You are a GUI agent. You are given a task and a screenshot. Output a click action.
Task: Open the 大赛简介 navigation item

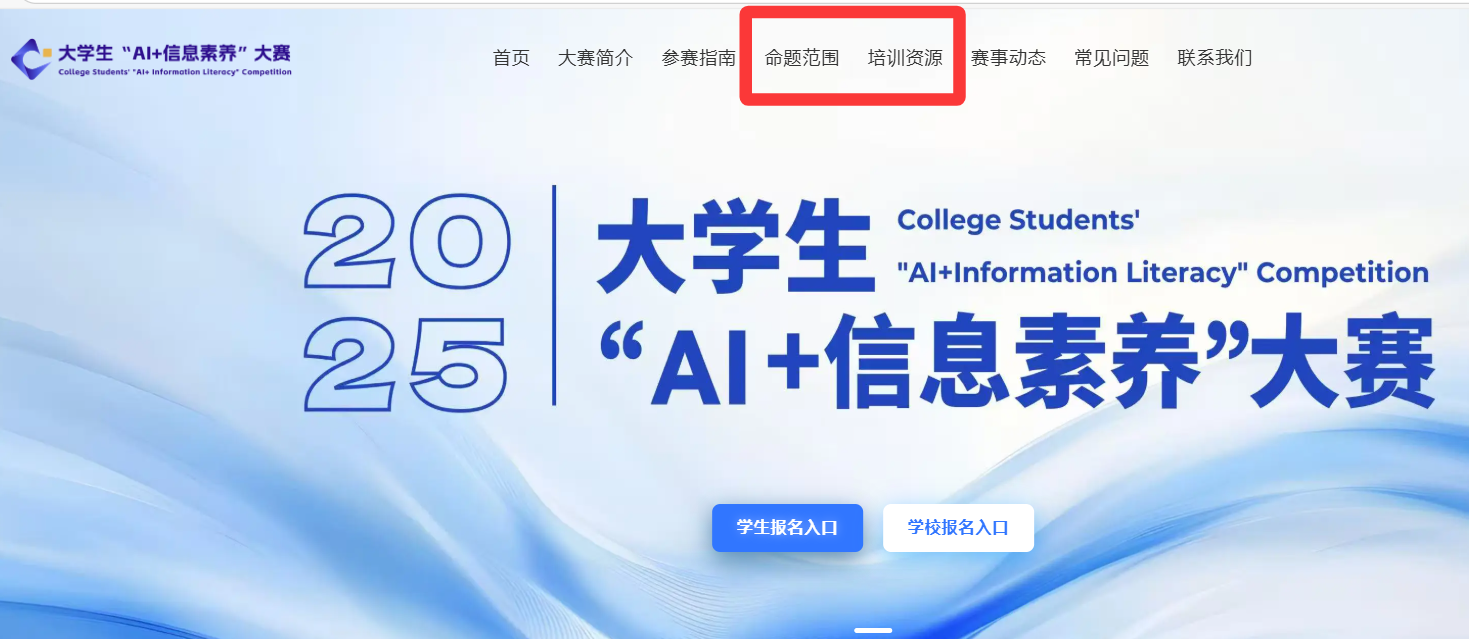coord(595,58)
